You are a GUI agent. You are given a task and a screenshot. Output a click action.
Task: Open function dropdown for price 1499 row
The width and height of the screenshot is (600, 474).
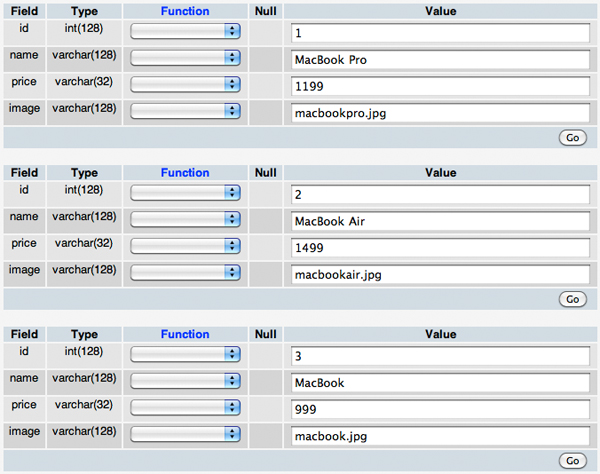[185, 246]
